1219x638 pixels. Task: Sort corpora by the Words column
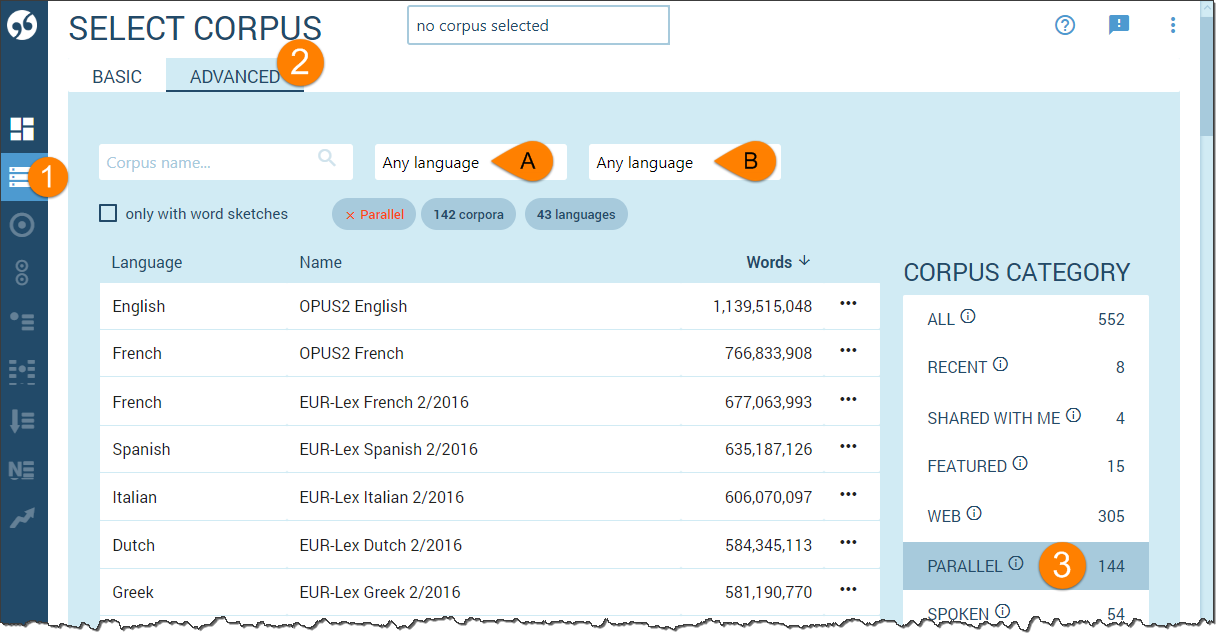click(771, 261)
